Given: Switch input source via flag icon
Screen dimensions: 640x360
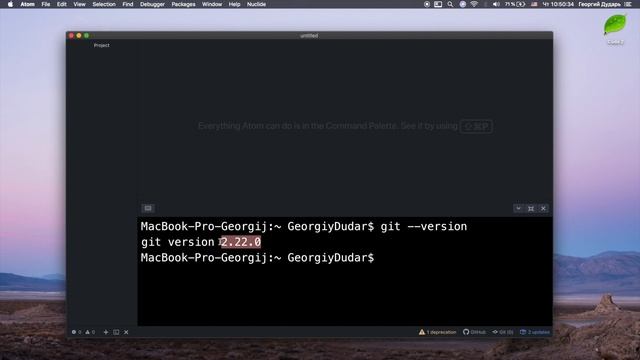Looking at the screenshot, I should click(534, 4).
